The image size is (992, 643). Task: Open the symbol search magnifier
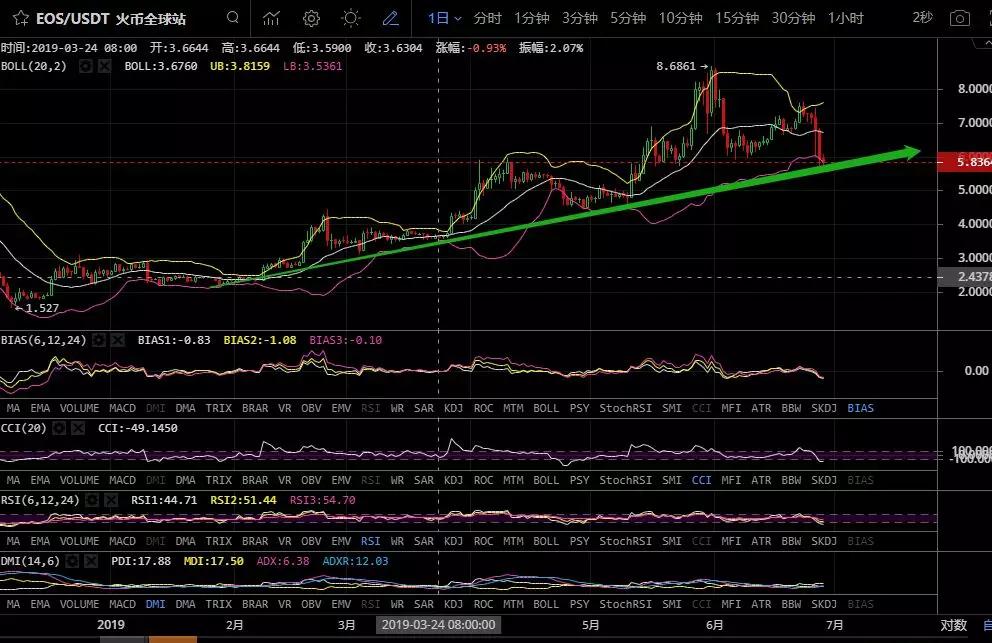233,18
